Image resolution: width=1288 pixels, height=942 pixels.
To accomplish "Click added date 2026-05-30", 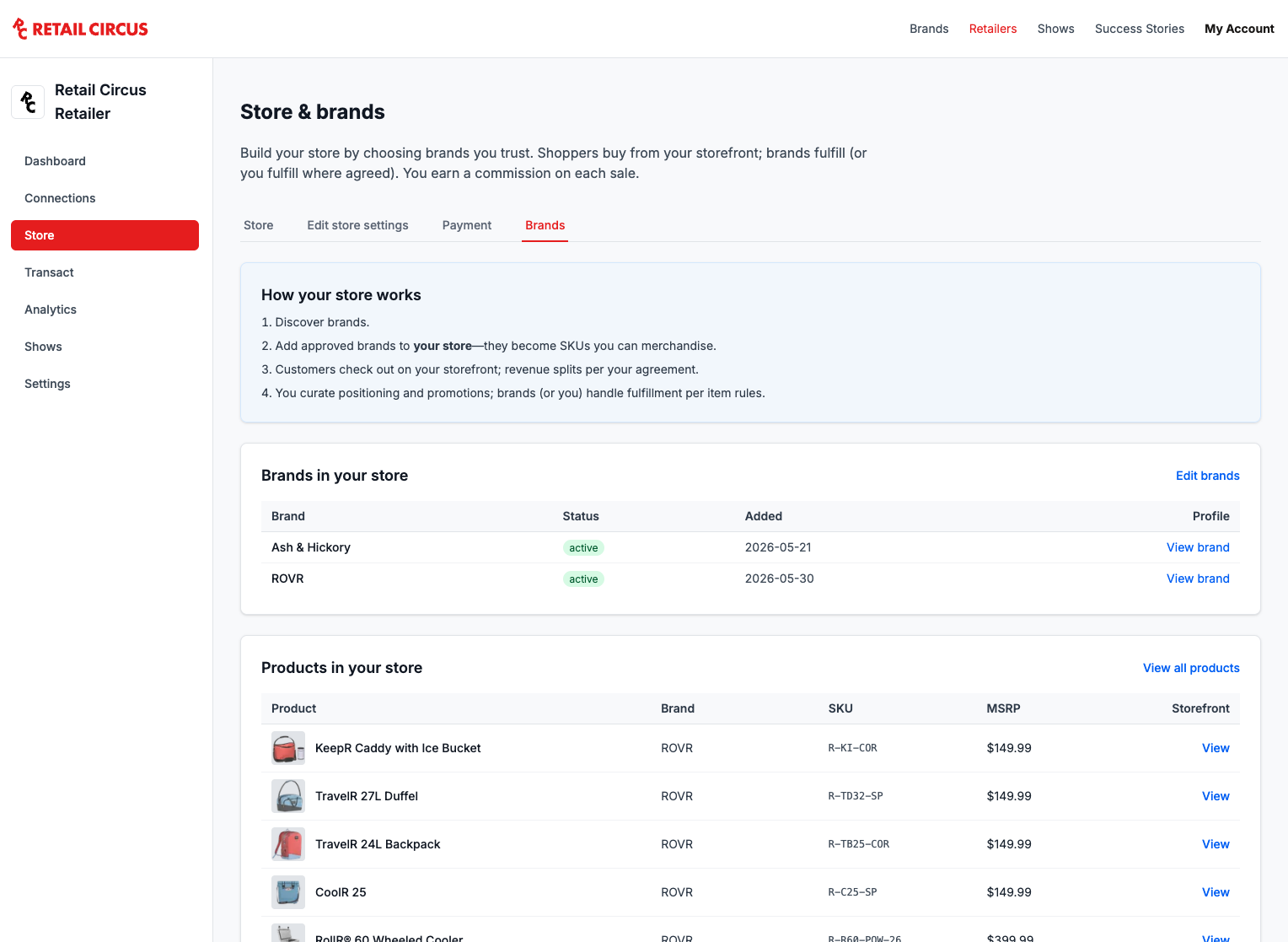I will [x=780, y=579].
